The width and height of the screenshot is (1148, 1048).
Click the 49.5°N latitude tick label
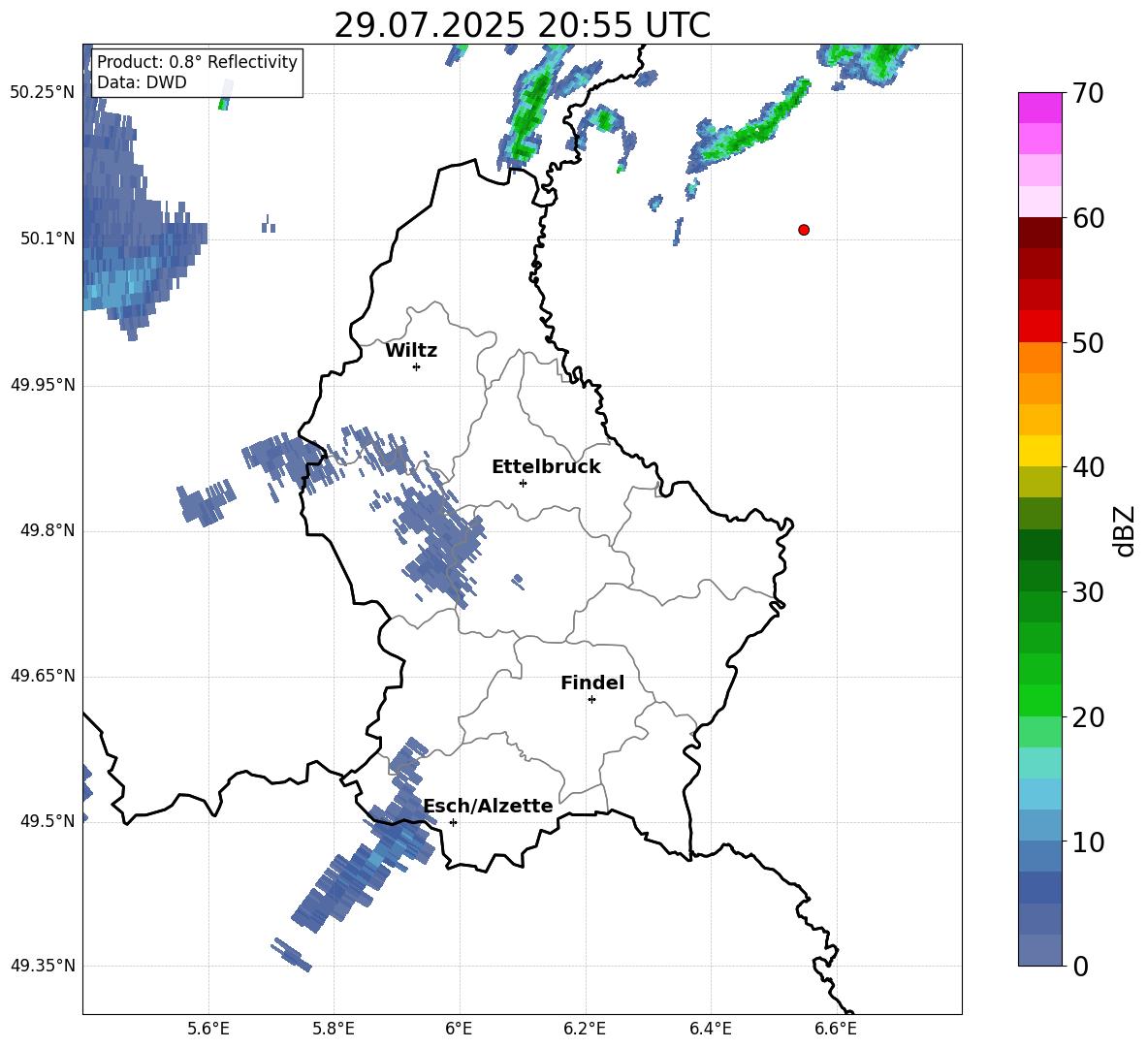click(x=48, y=821)
